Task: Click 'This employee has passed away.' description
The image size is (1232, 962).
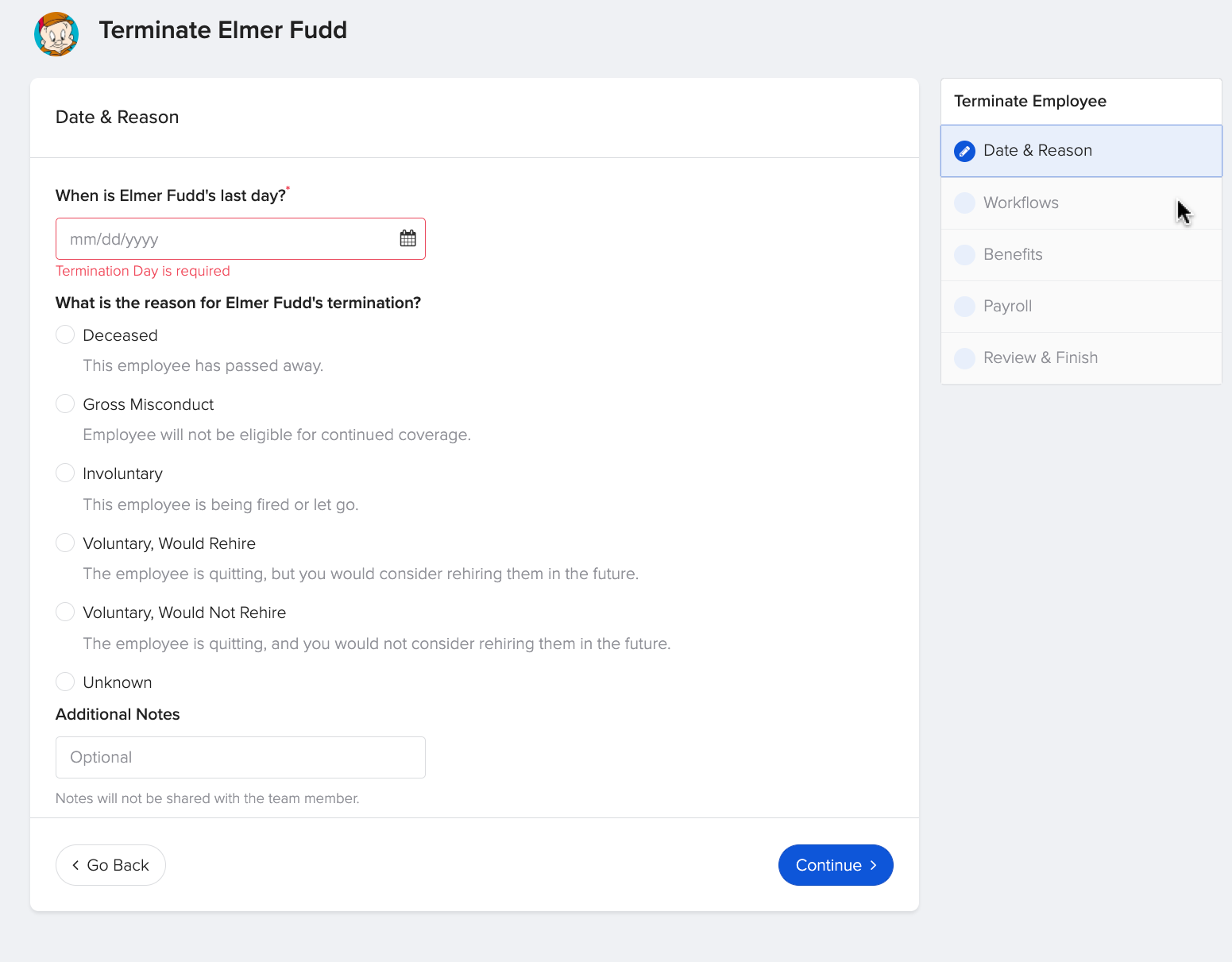Action: [x=203, y=365]
